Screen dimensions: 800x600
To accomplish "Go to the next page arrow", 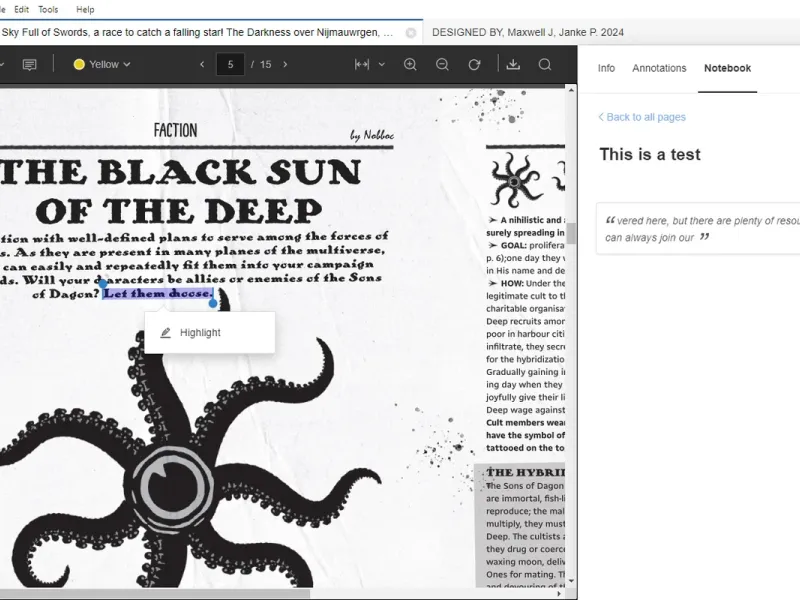I will click(x=285, y=64).
